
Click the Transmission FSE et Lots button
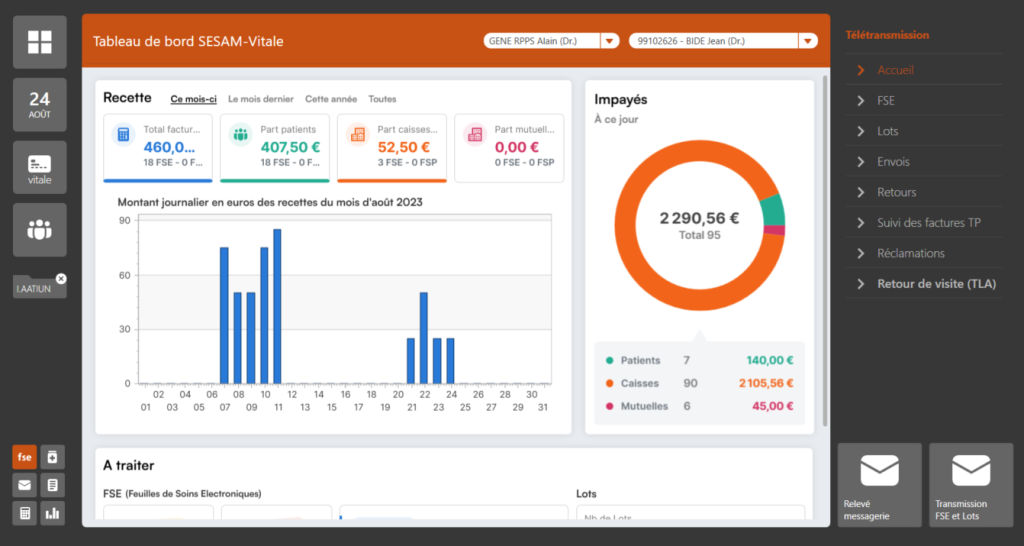coord(970,485)
